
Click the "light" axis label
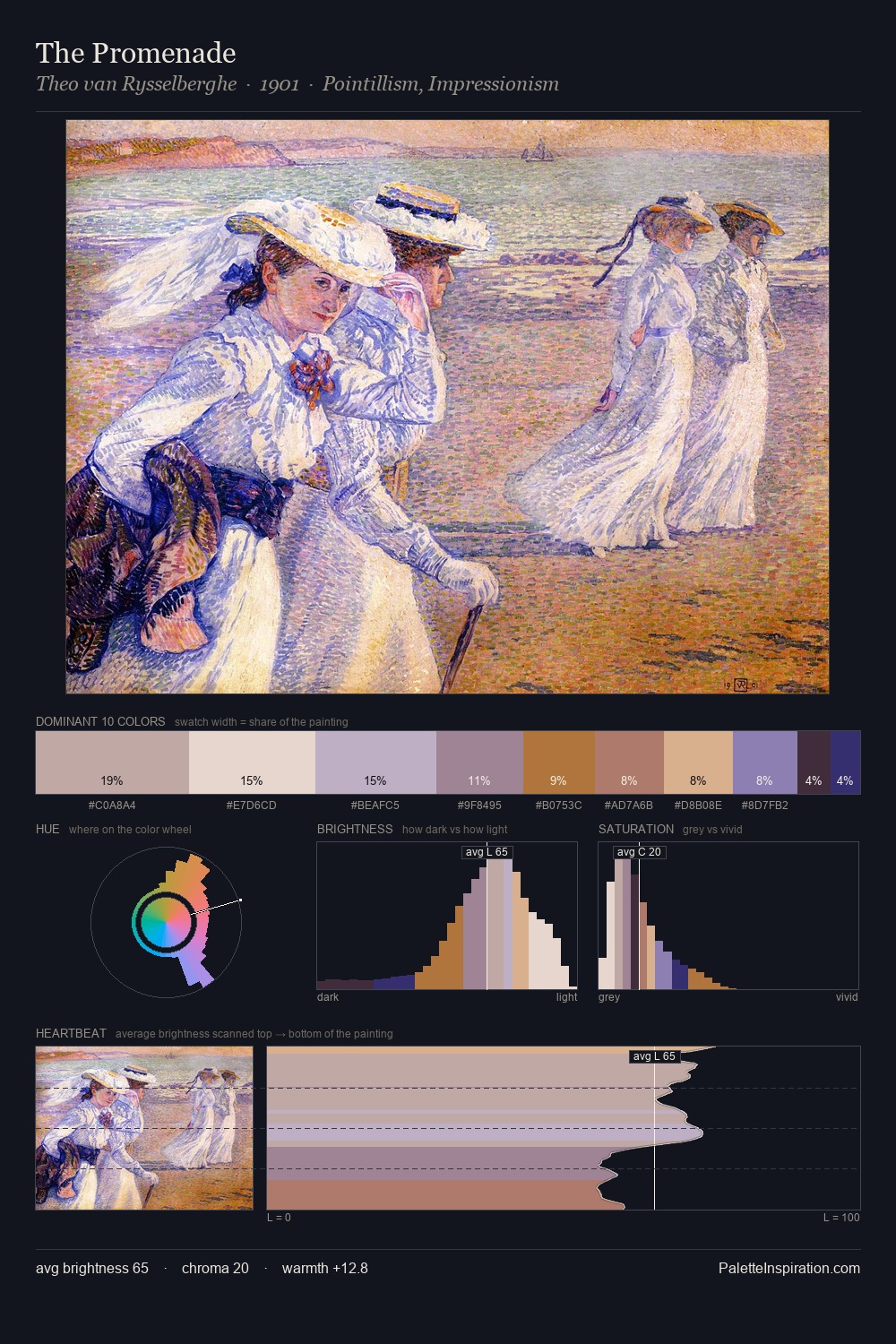coord(566,997)
